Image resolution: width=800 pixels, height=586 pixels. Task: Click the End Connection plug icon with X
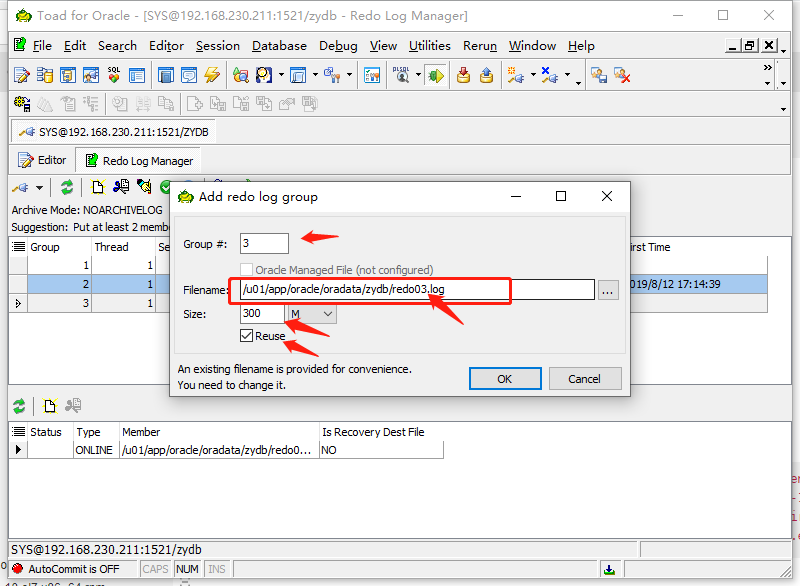pos(549,75)
